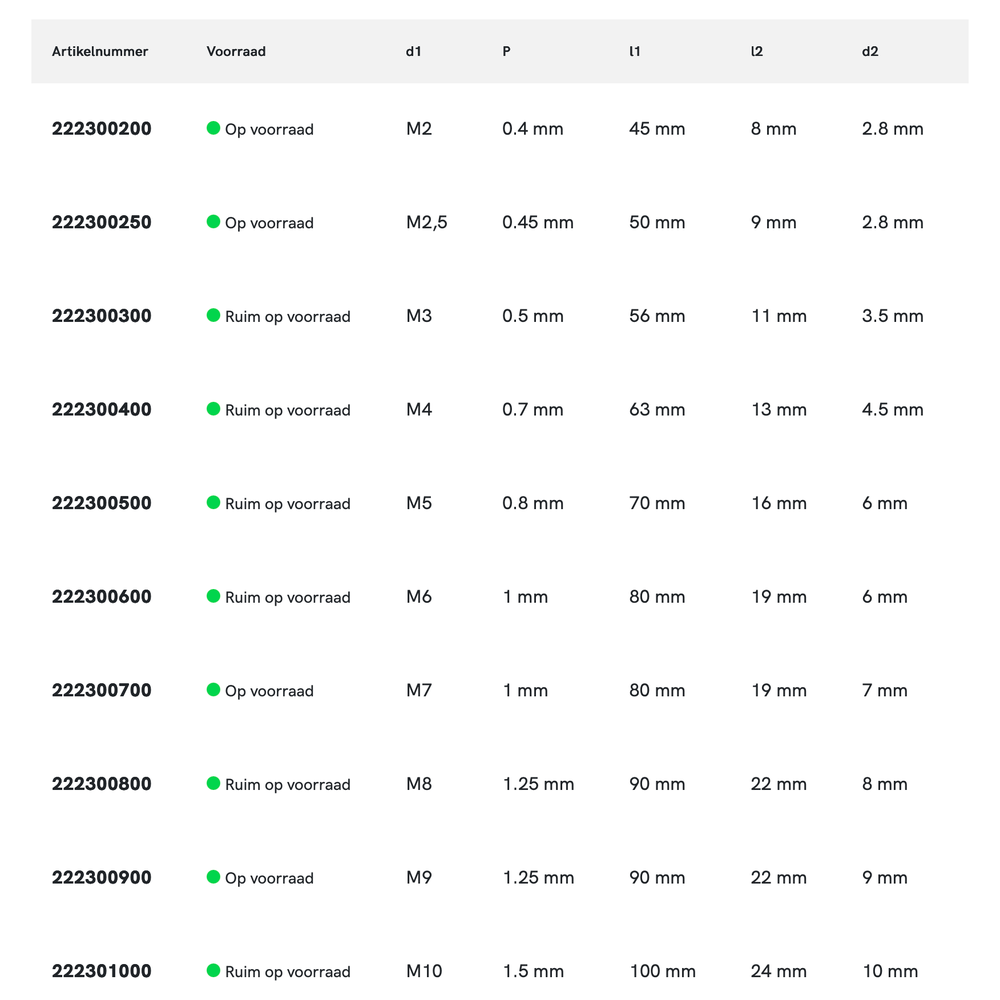Click the green stock dot for 222300700
The height and width of the screenshot is (1000, 1000).
(x=213, y=690)
